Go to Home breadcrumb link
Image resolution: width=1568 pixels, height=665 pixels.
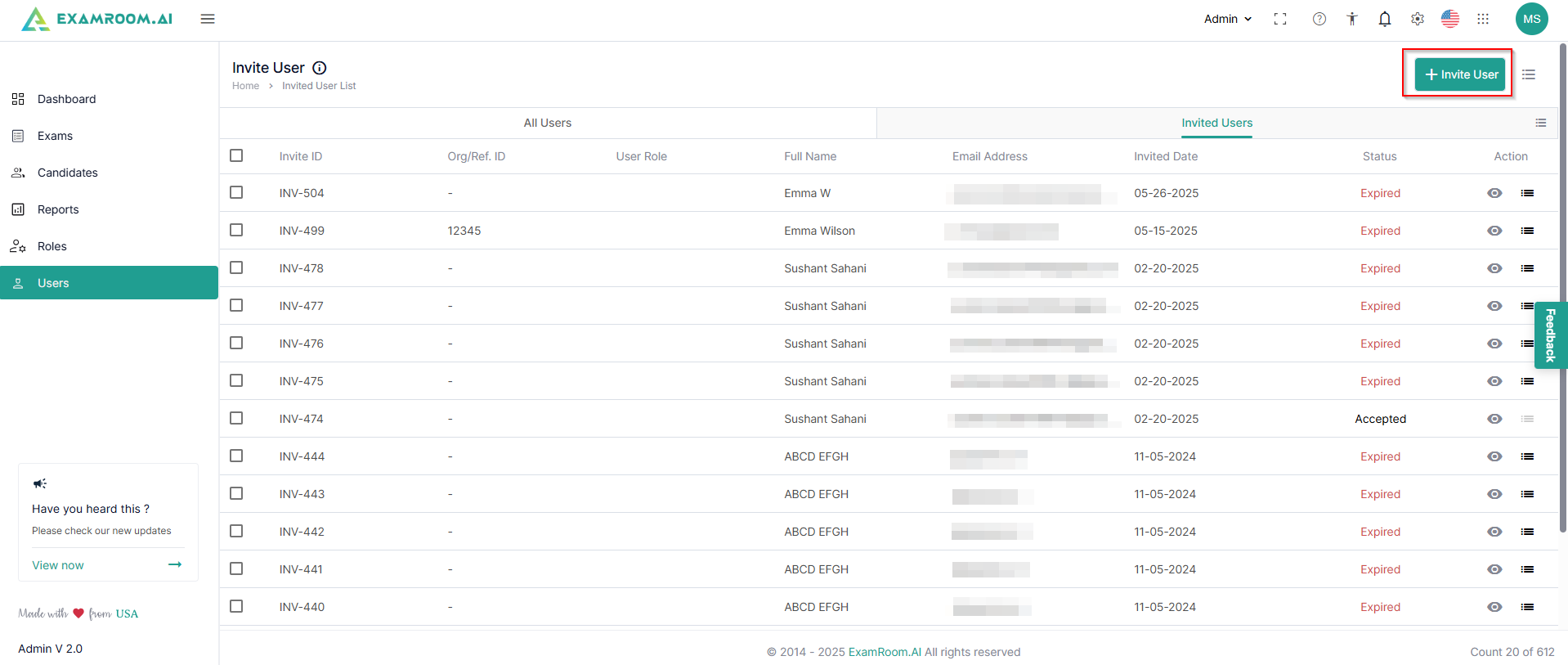point(245,86)
